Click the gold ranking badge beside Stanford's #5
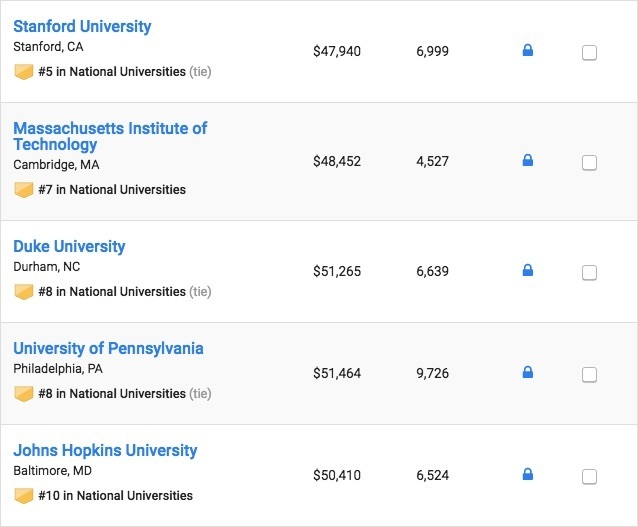This screenshot has height=527, width=638. coord(24,72)
